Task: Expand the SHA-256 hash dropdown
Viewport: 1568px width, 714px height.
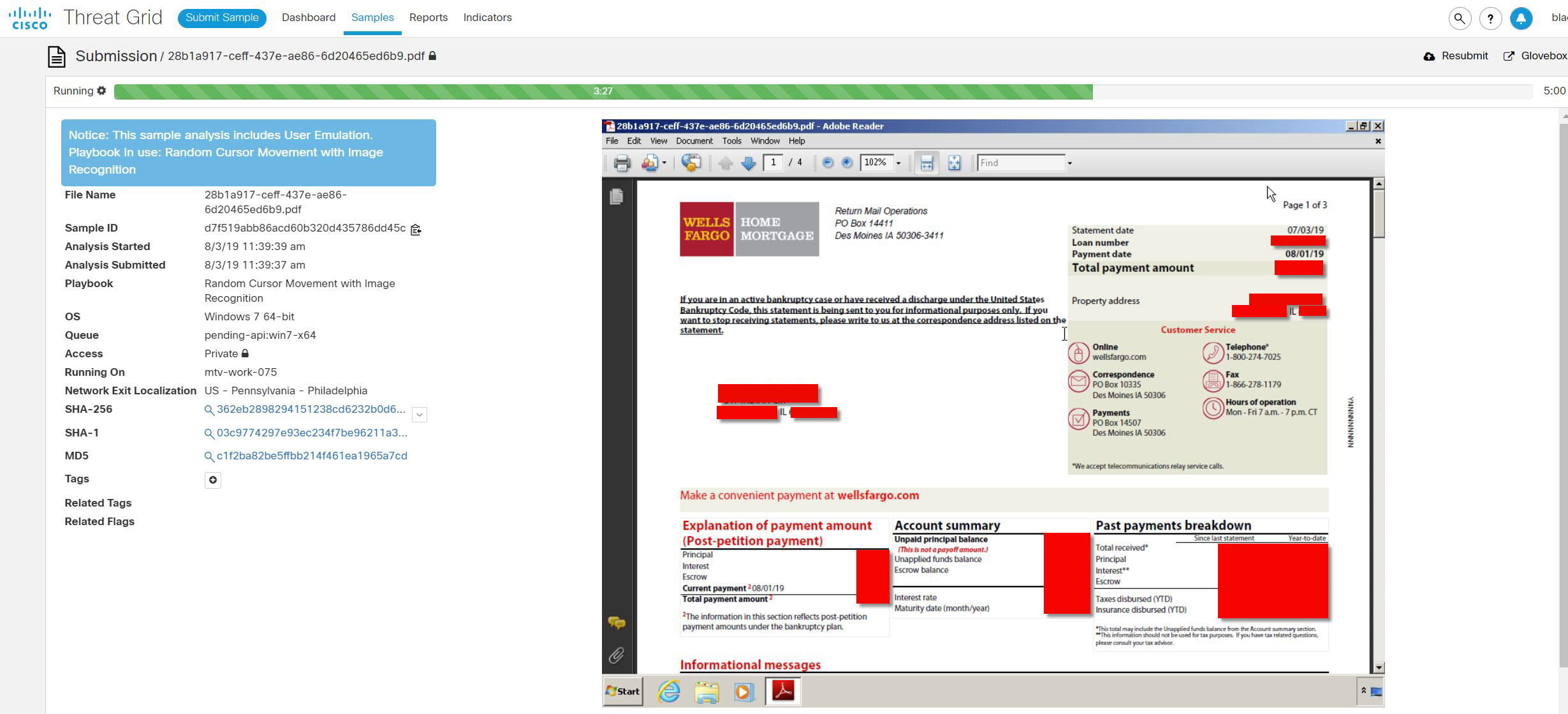Action: [420, 415]
